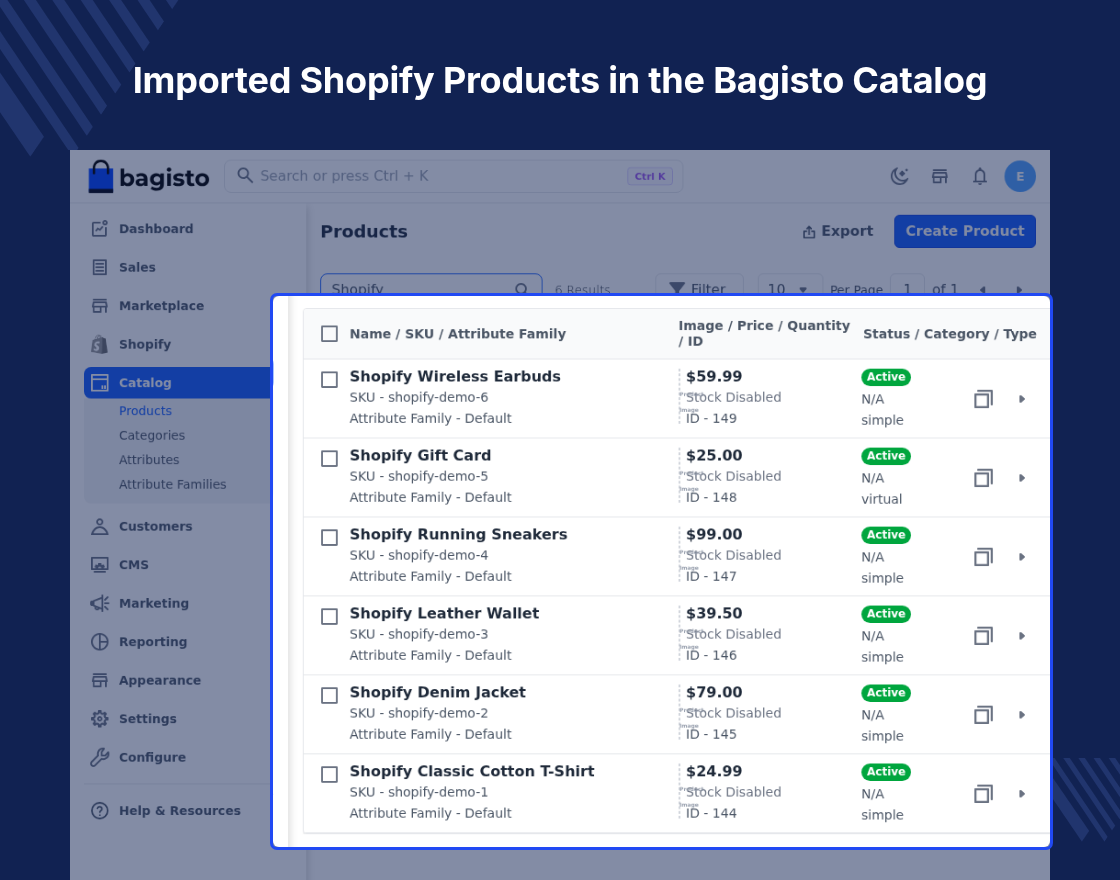Screen dimensions: 1120x880
Task: Click the 'ID - 144' text
Action: pyautogui.click(x=711, y=813)
